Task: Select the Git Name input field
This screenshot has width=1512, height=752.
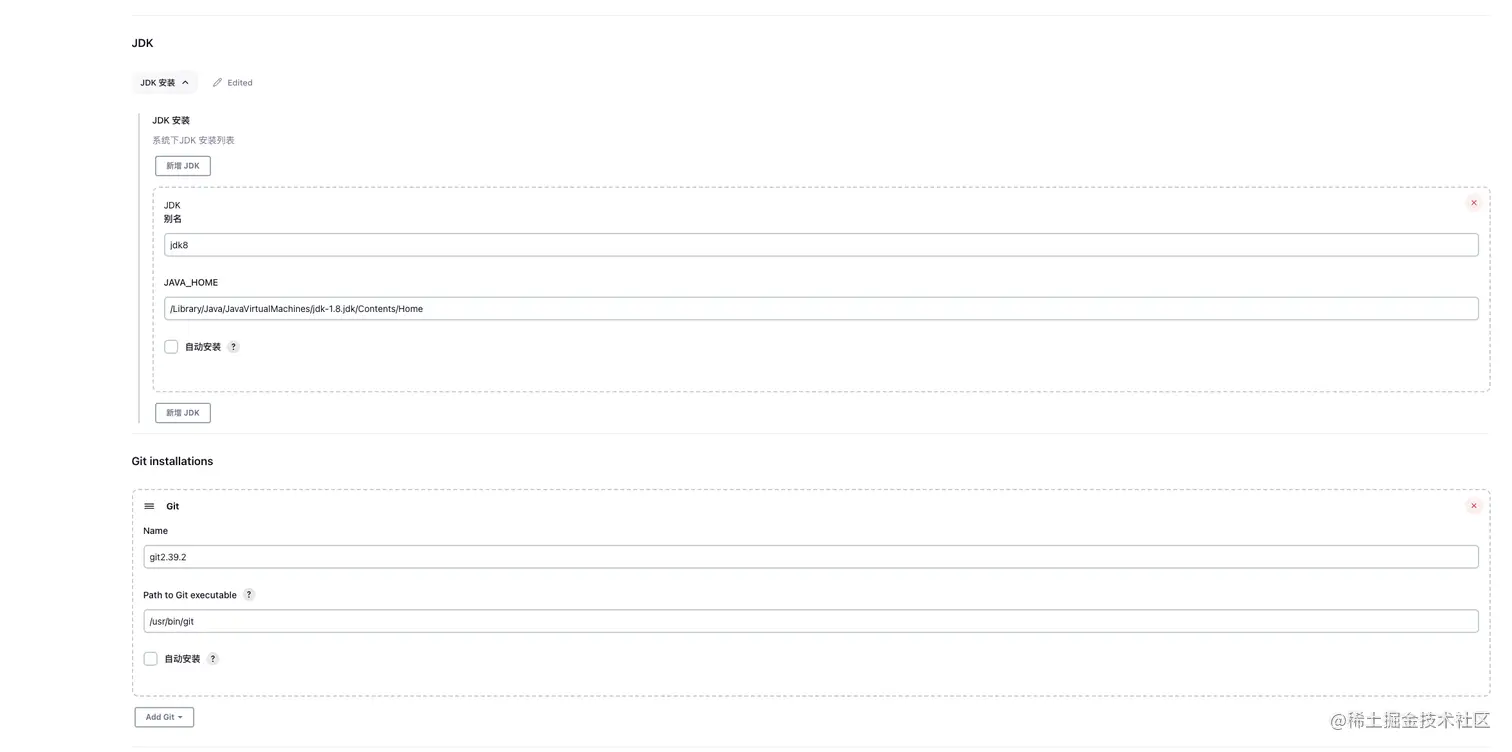Action: pyautogui.click(x=810, y=557)
